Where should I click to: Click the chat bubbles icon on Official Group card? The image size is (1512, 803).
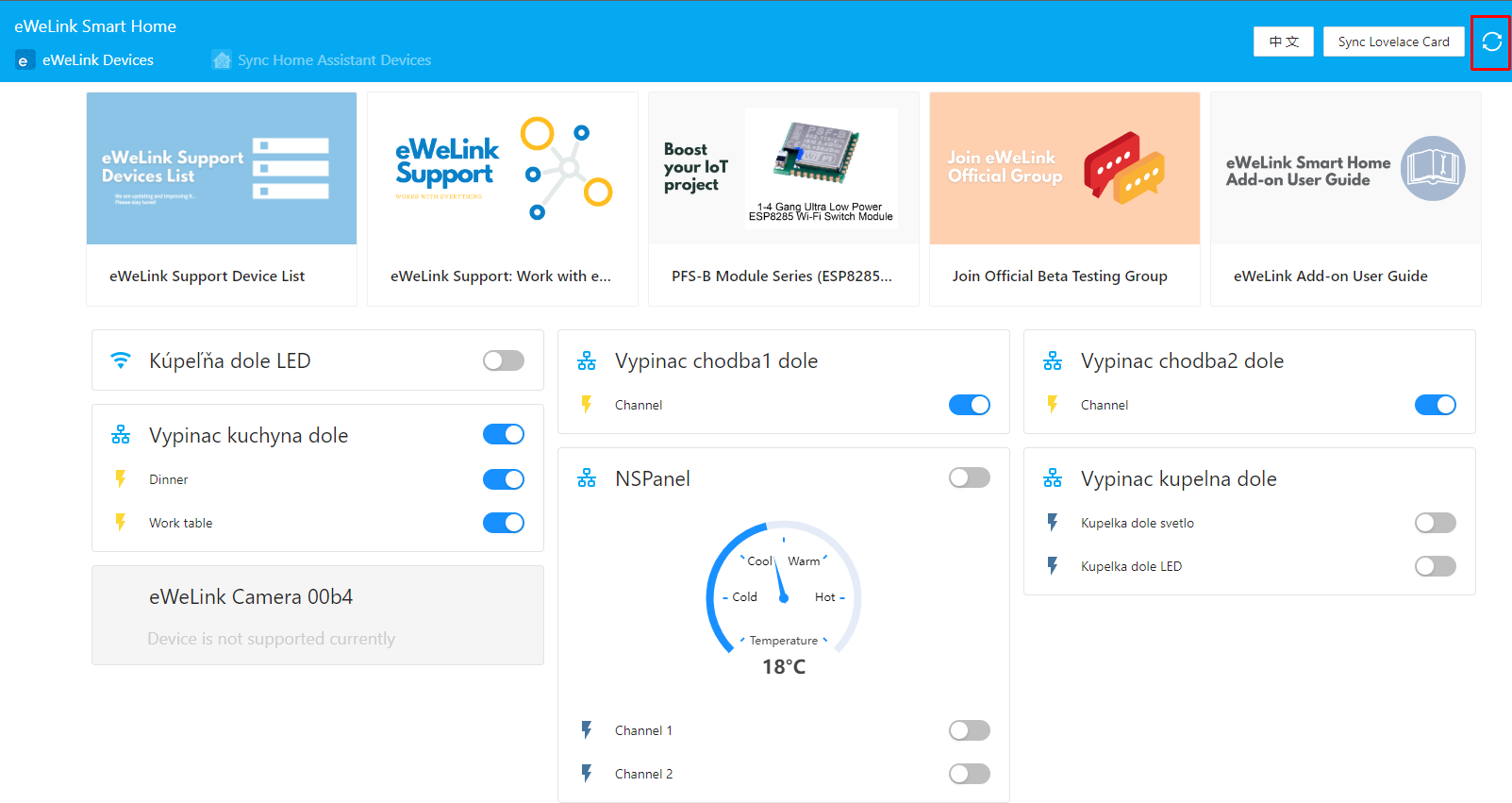click(x=1124, y=168)
